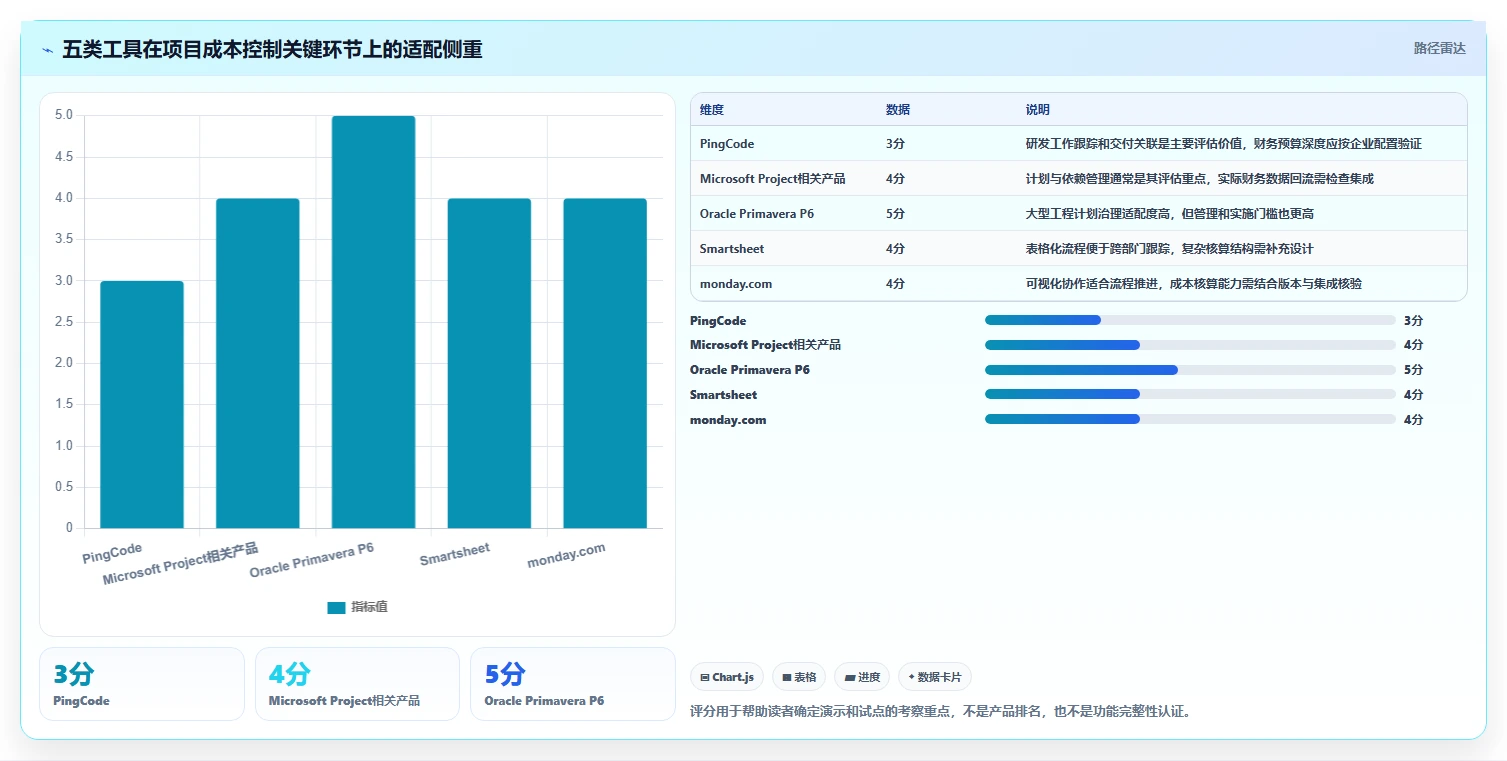The image size is (1507, 761).
Task: Click the lightning icon beside the header title
Action: [48, 49]
